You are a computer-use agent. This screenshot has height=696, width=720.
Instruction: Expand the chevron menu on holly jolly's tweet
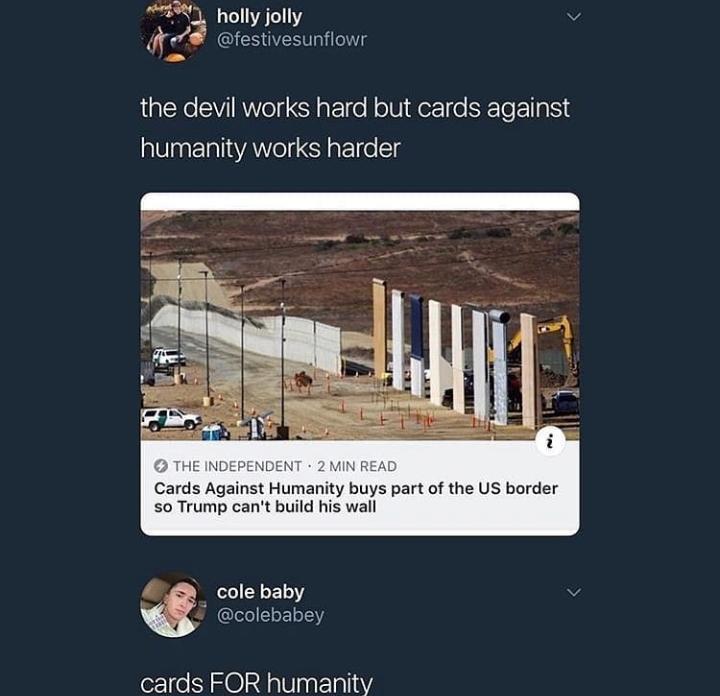[574, 17]
